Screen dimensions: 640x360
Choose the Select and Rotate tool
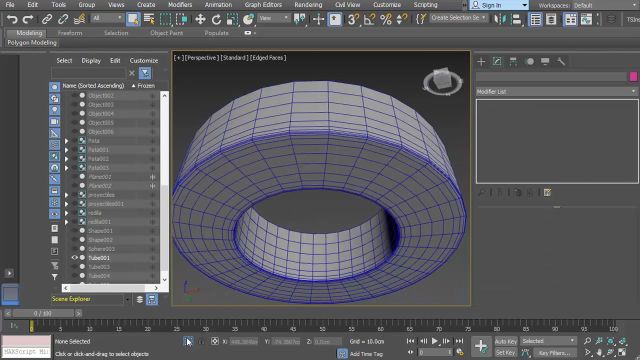[216, 19]
